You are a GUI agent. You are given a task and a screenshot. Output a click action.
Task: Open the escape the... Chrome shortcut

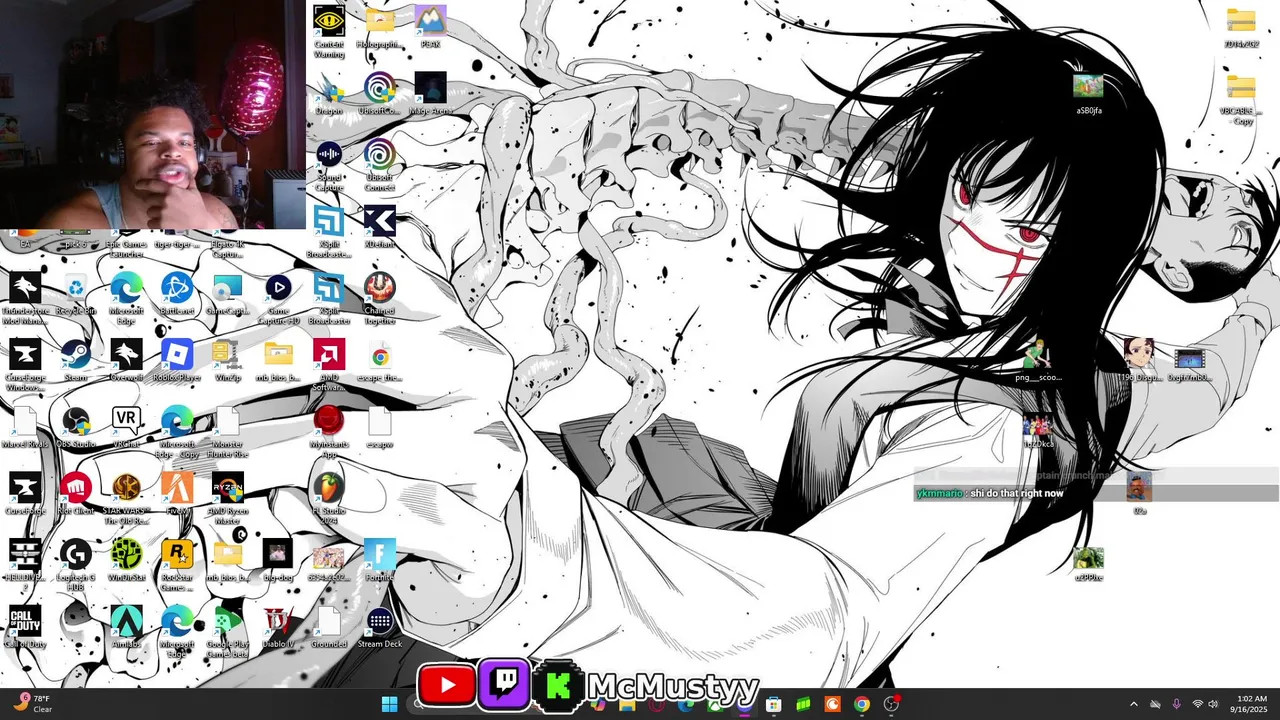379,360
